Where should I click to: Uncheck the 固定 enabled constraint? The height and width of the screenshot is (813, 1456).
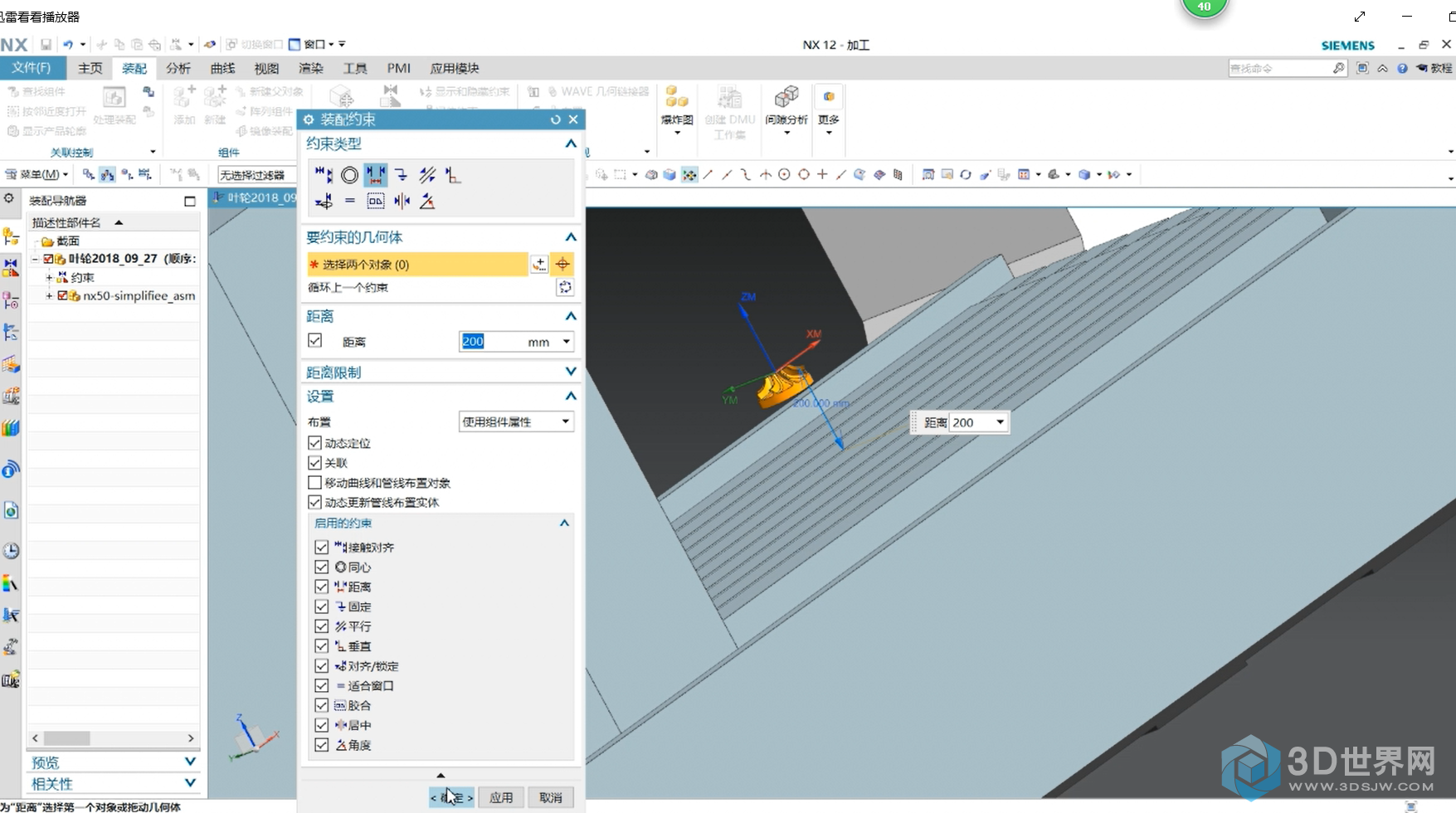(322, 606)
